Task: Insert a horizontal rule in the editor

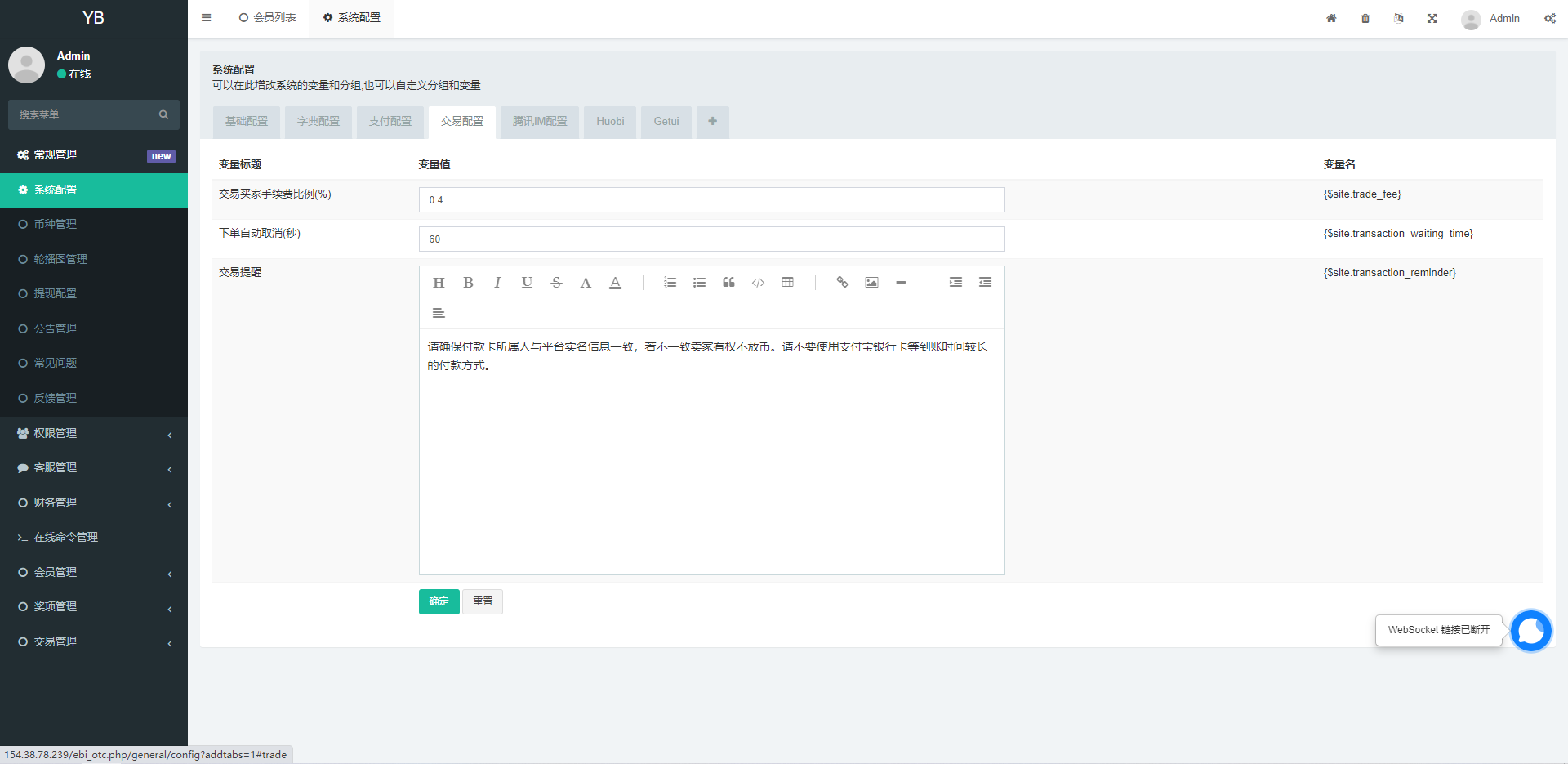Action: tap(901, 283)
